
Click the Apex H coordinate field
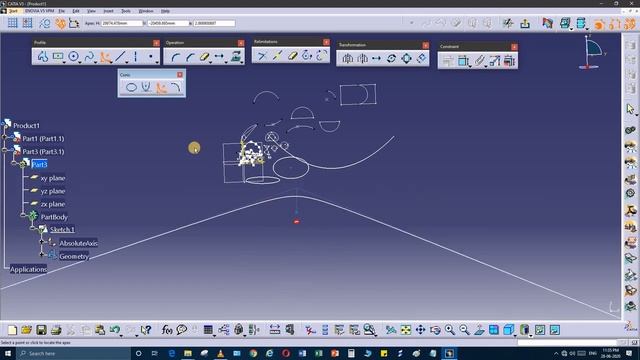(x=122, y=23)
